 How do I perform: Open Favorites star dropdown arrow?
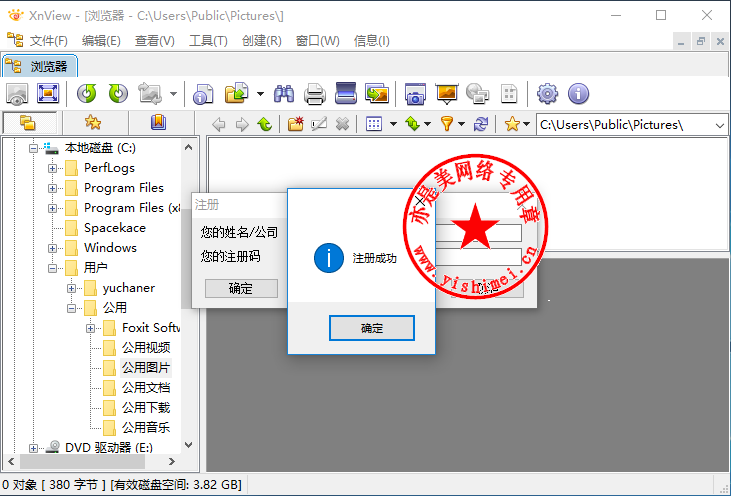[526, 124]
